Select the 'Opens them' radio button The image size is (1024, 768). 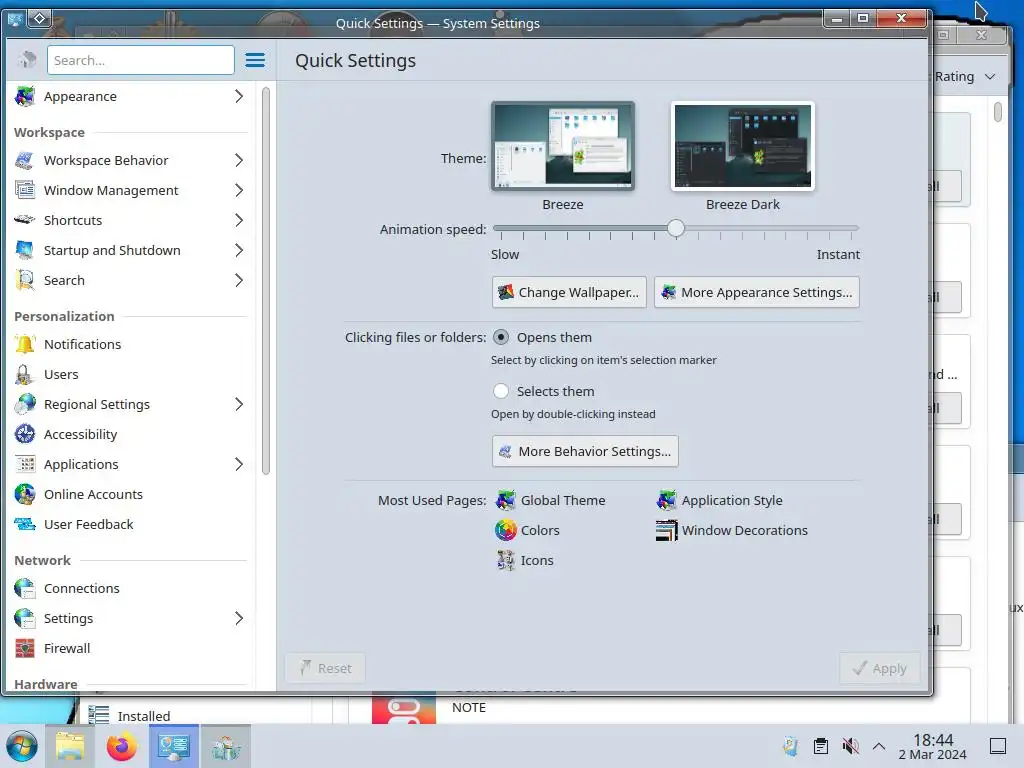(501, 337)
